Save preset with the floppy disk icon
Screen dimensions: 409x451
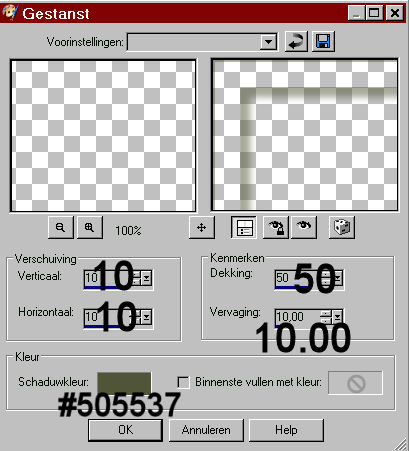(323, 42)
